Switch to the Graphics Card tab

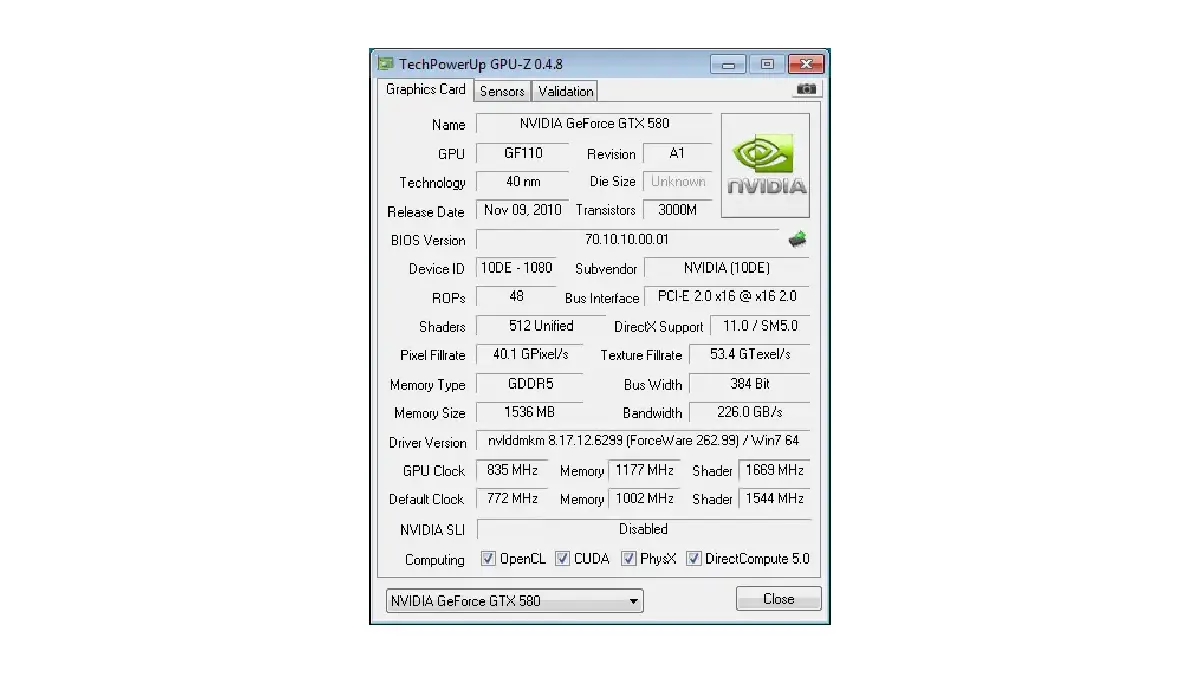point(425,89)
